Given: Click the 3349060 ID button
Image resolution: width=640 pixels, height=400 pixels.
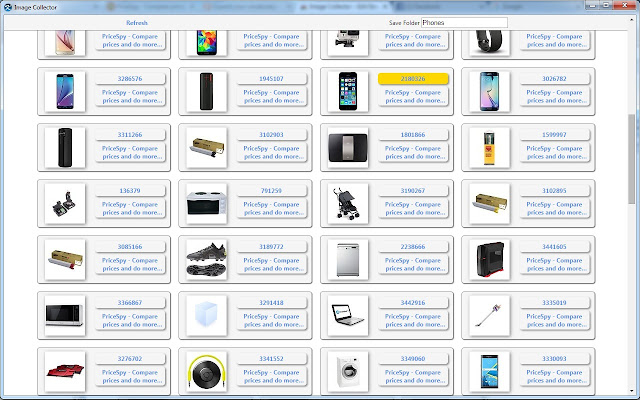Looking at the screenshot, I should (413, 358).
